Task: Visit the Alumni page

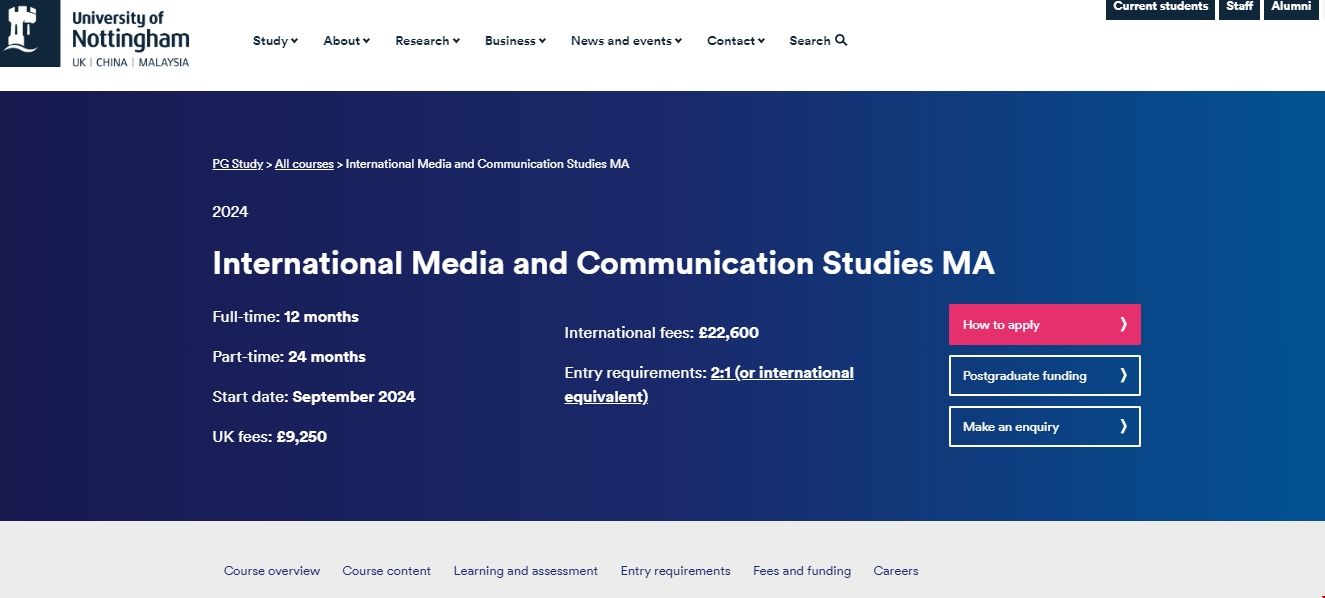Action: coord(1291,7)
